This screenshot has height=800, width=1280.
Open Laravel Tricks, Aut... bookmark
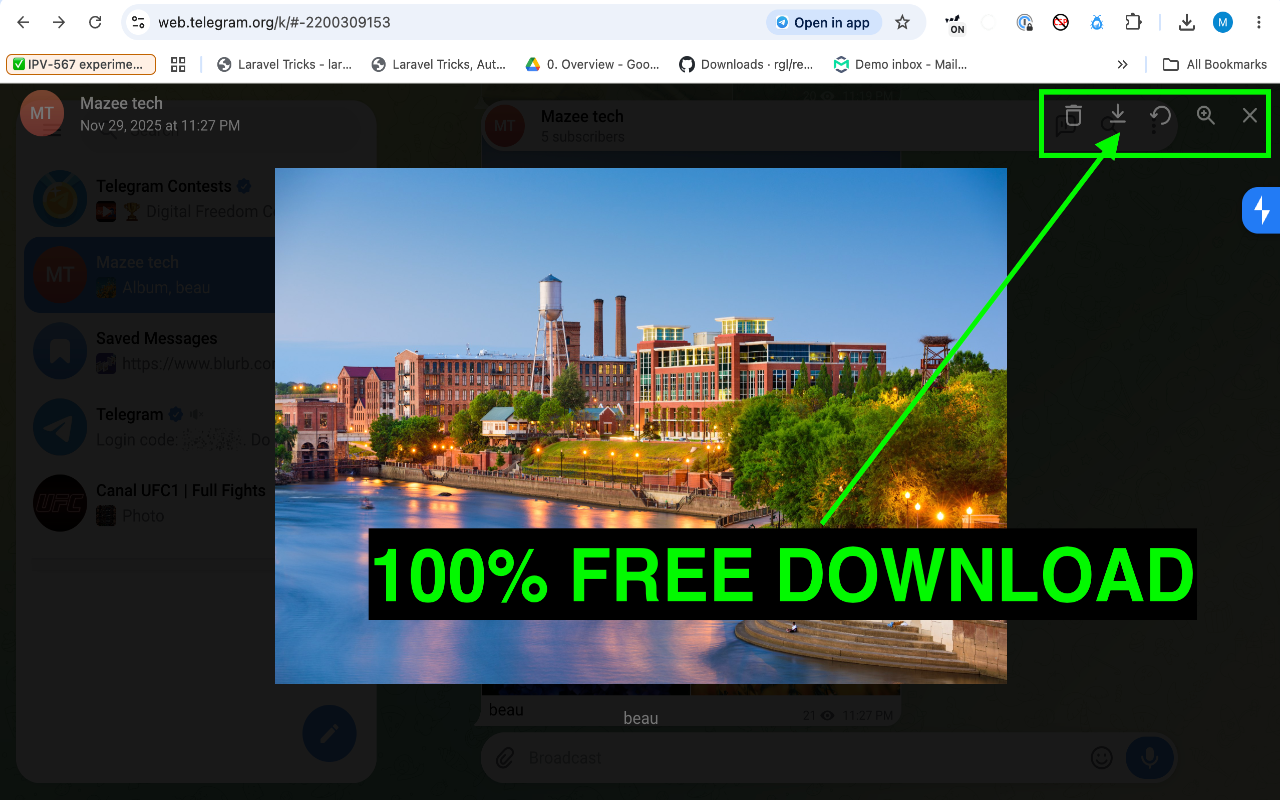pos(438,64)
